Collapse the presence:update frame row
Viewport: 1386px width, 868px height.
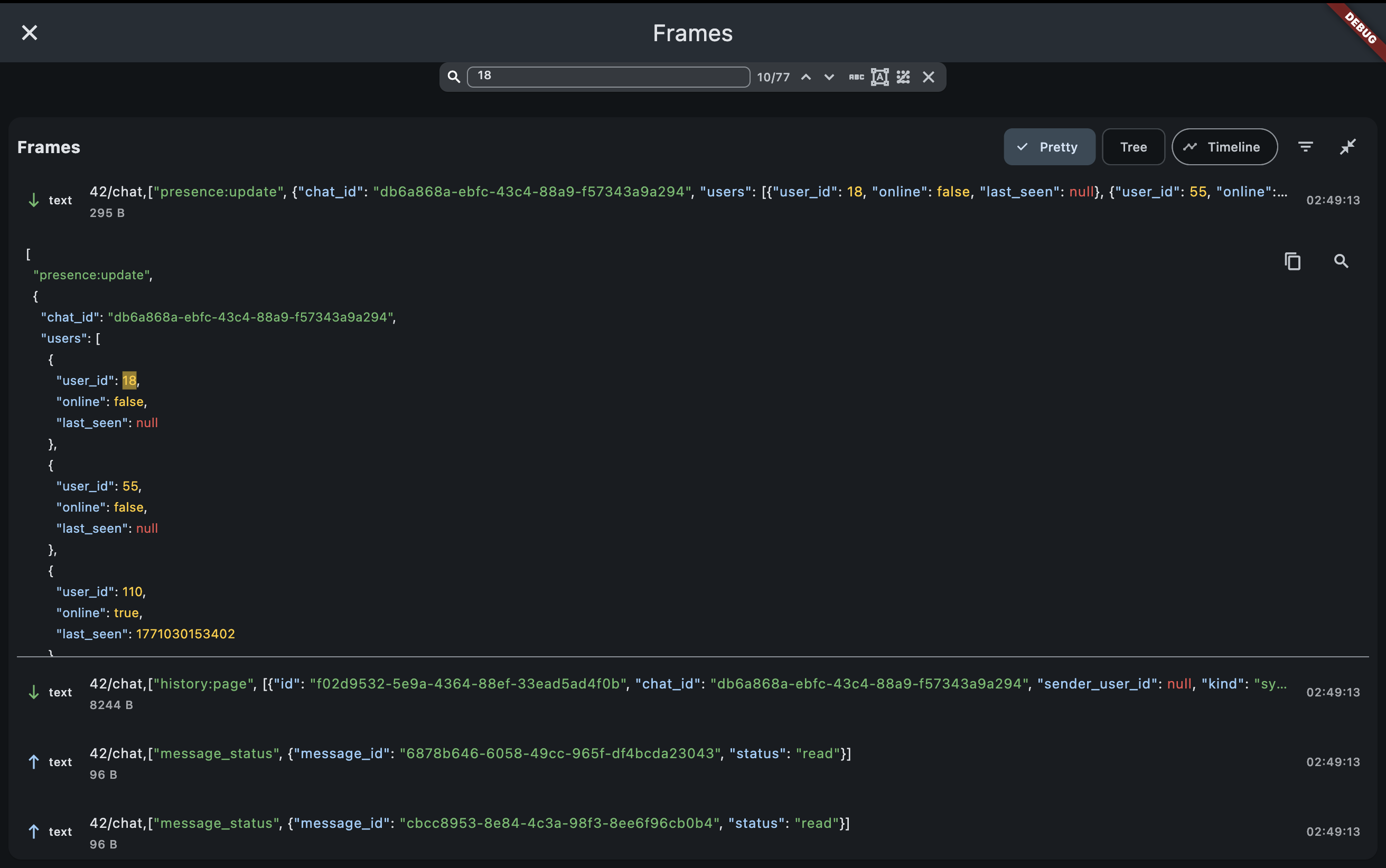tap(689, 200)
